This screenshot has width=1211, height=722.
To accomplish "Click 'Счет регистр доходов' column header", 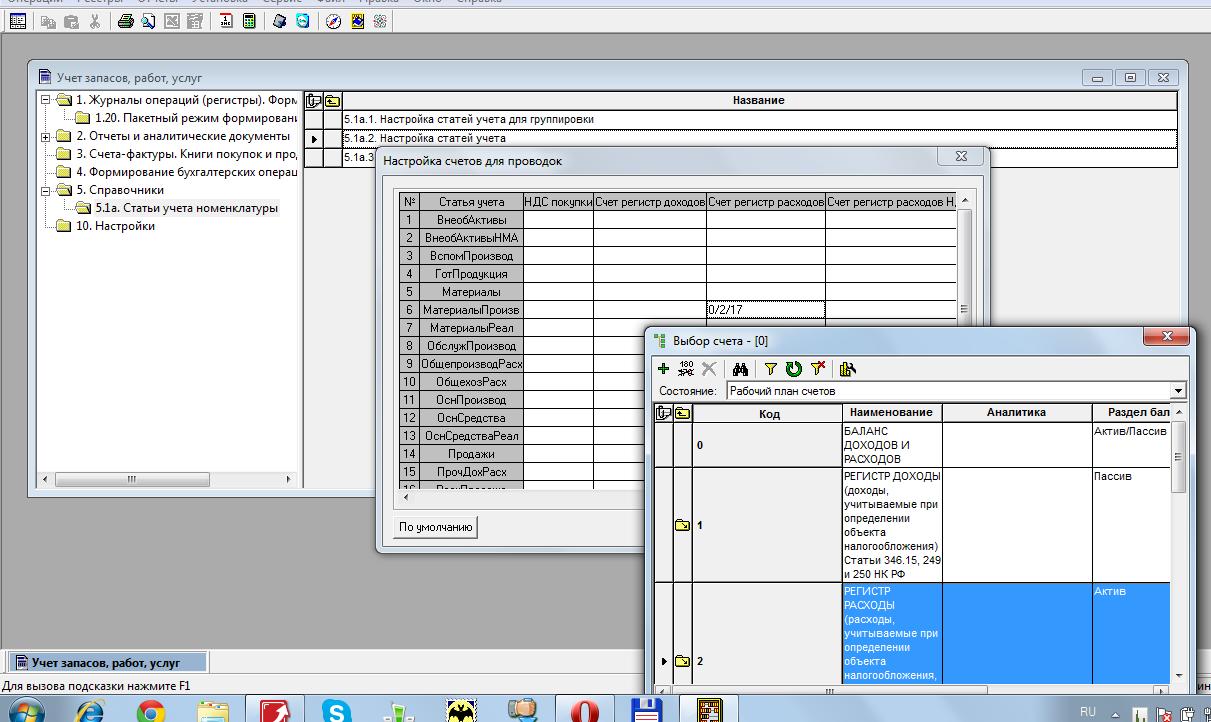I will [650, 202].
